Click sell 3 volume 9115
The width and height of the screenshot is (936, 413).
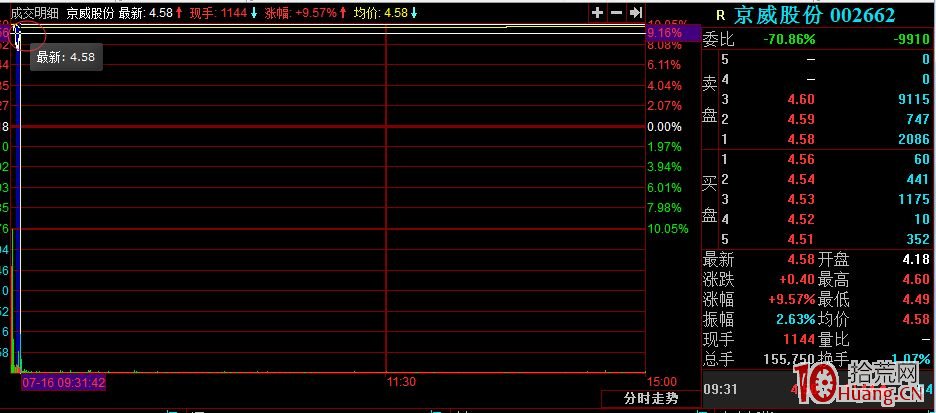point(914,99)
